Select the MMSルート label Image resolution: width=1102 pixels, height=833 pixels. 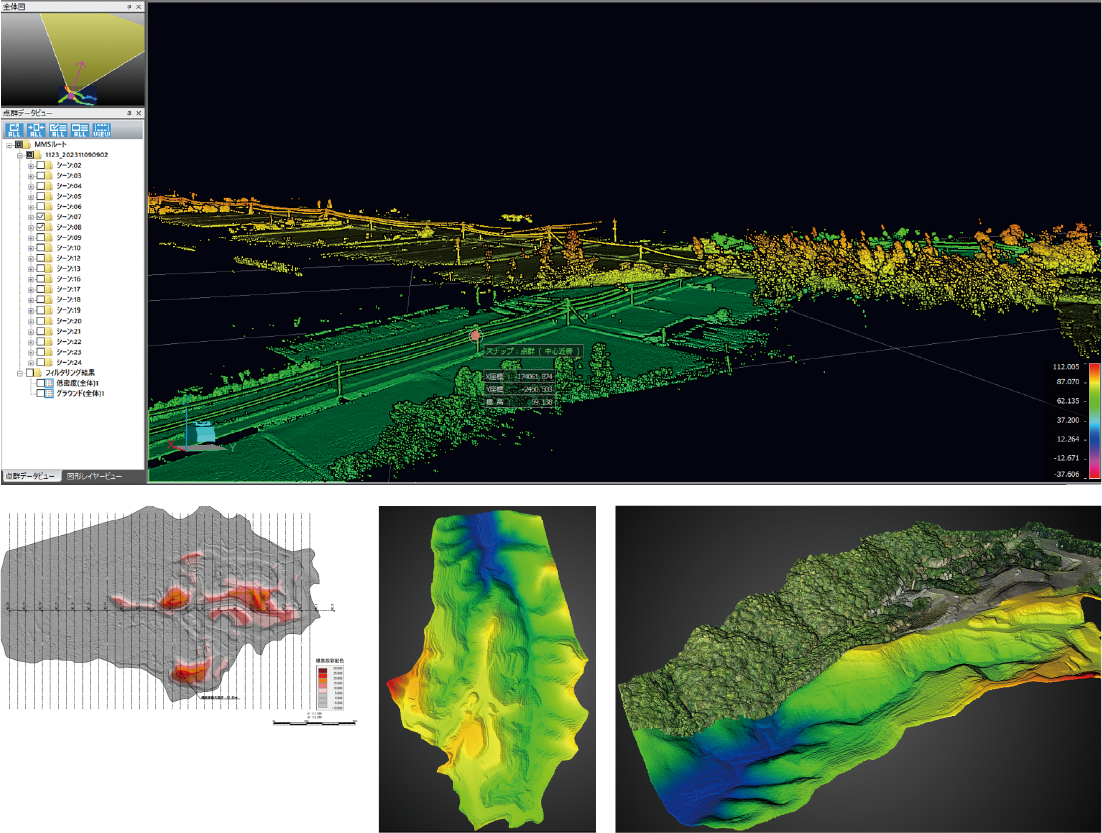point(51,144)
